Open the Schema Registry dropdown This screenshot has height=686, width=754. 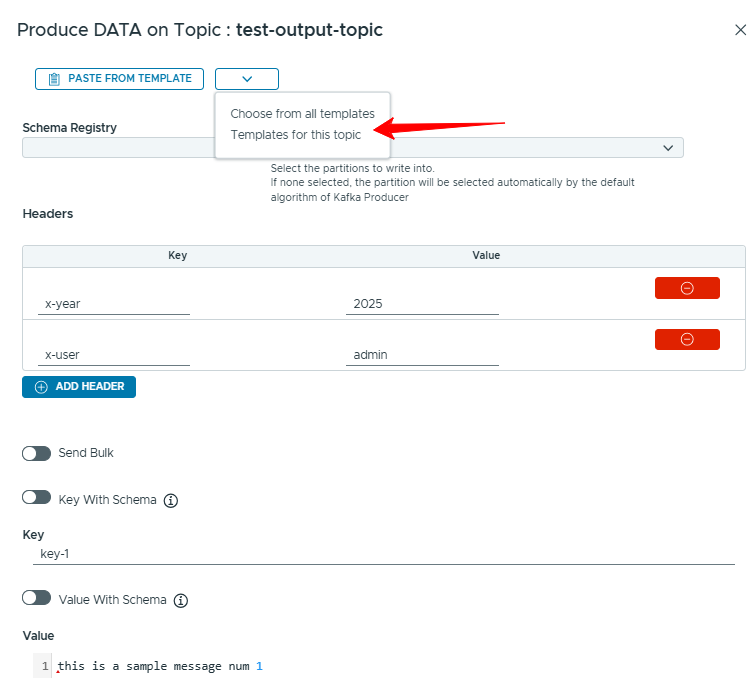(118, 148)
